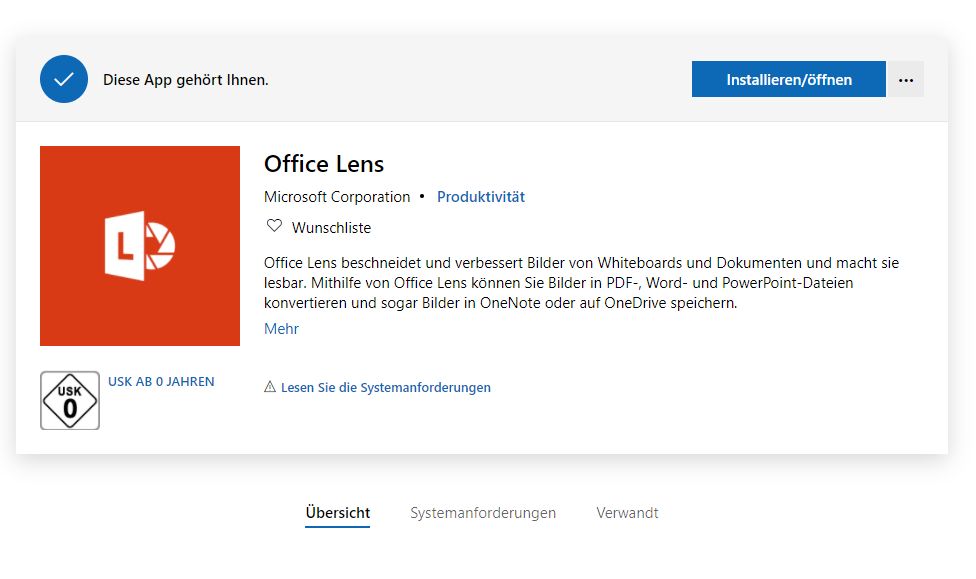Click the Diese App gehört Ihnen message
This screenshot has width=976, height=579.
point(185,80)
